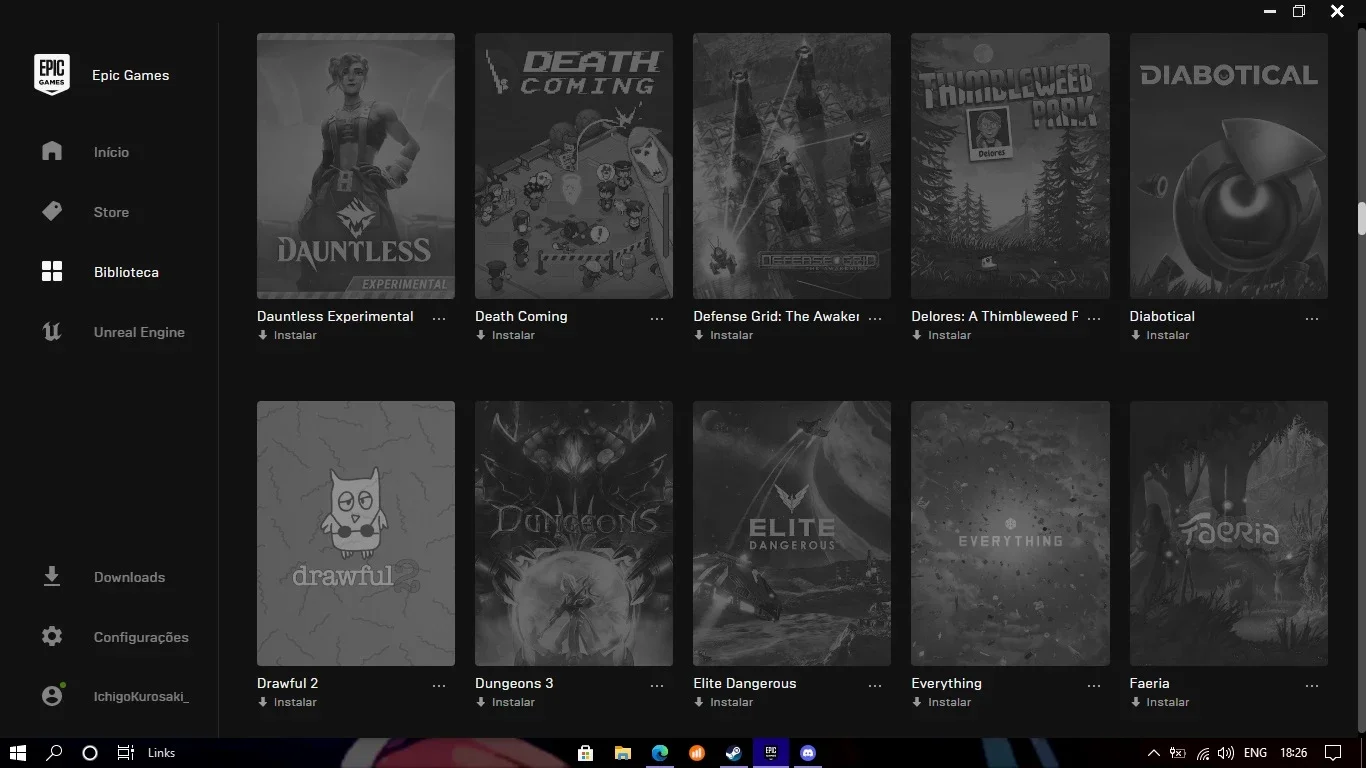Click Instalar under Drawful 2
This screenshot has height=768, width=1366.
(x=287, y=702)
